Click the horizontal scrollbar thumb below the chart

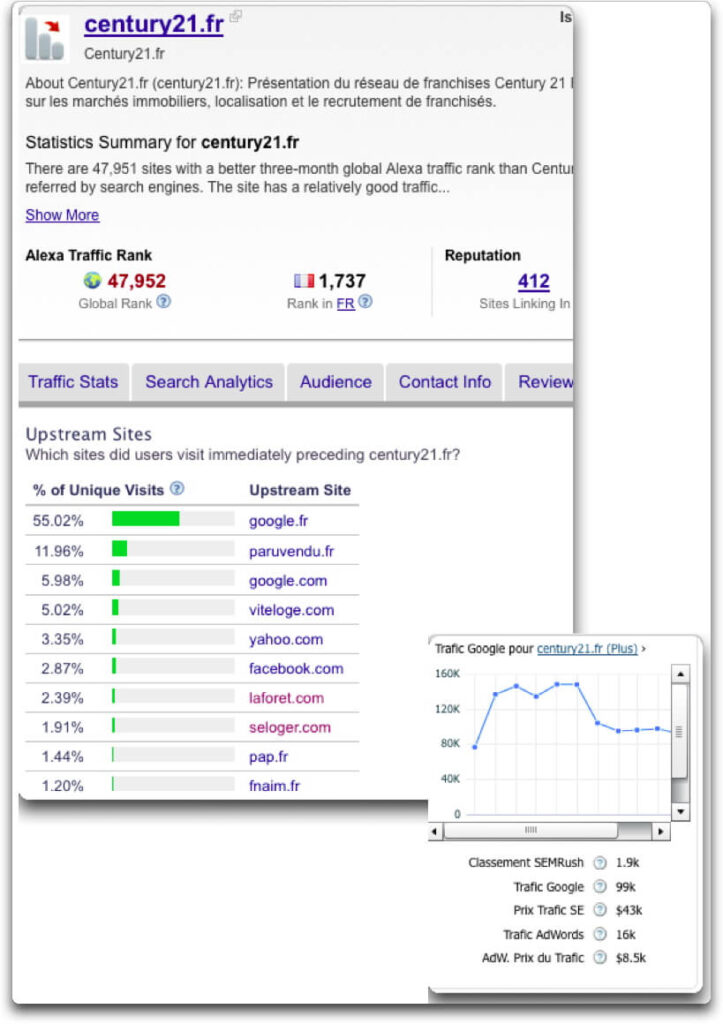(530, 831)
